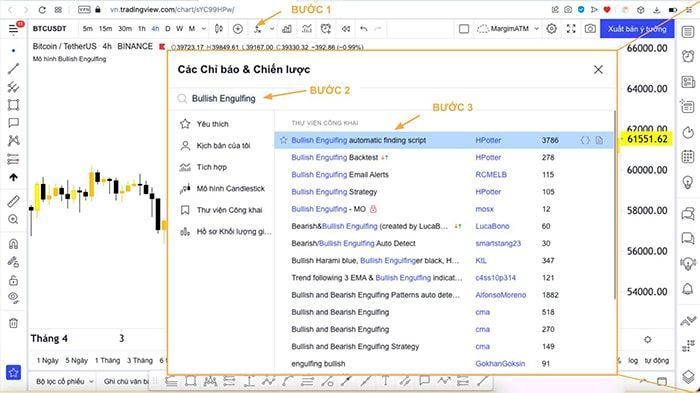Select the rectangle shapes tool
The width and height of the screenshot is (700, 393).
click(x=13, y=105)
